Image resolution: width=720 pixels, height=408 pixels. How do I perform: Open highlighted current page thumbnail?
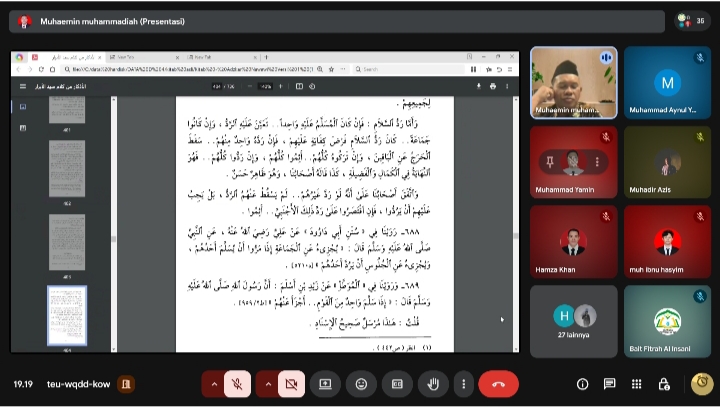coord(67,315)
